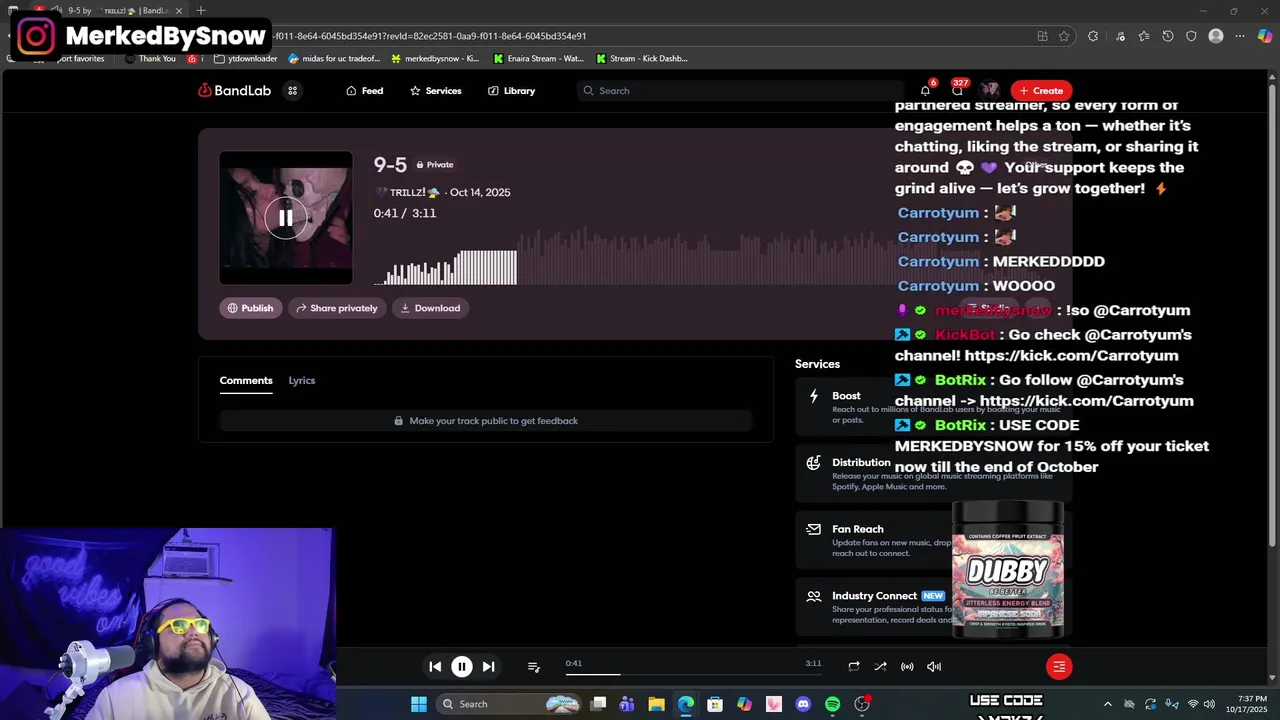Click the red Create button
Screen dimensions: 1280x720
coord(1041,91)
